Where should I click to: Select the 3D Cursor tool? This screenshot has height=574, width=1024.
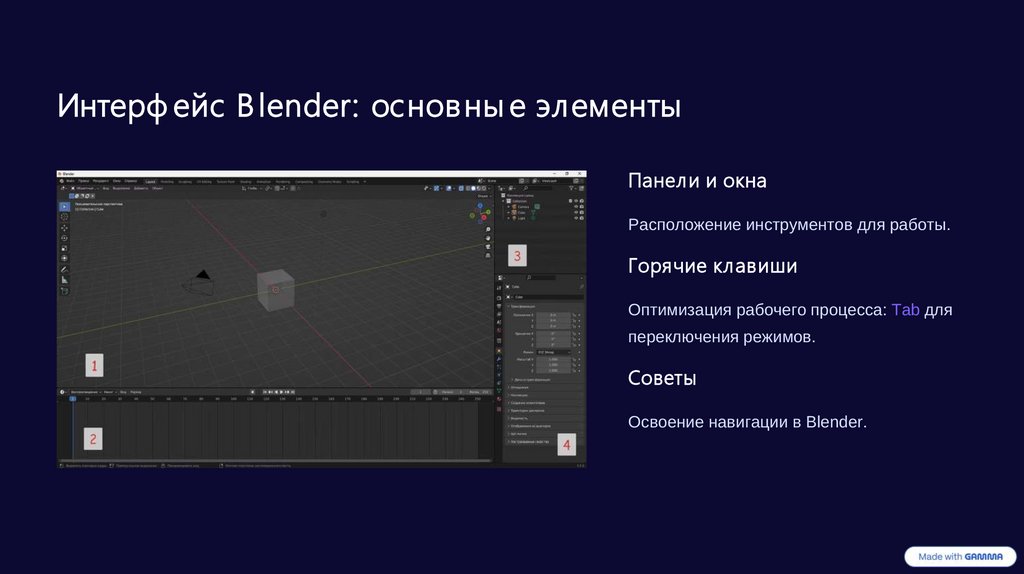click(x=64, y=217)
